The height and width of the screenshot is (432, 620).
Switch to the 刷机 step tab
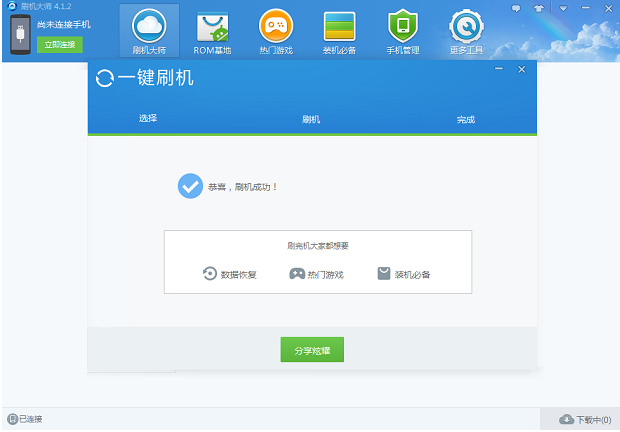point(311,119)
